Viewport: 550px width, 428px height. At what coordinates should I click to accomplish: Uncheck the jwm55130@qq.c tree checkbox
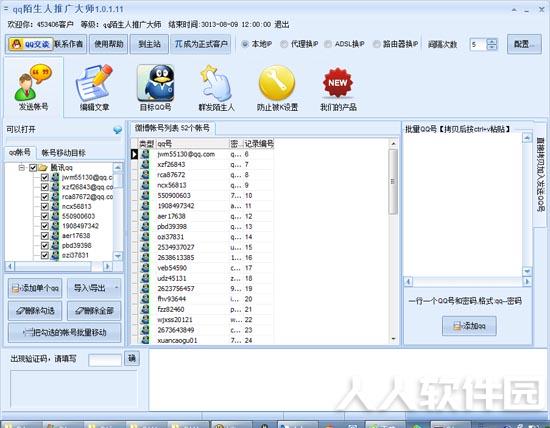coord(45,177)
